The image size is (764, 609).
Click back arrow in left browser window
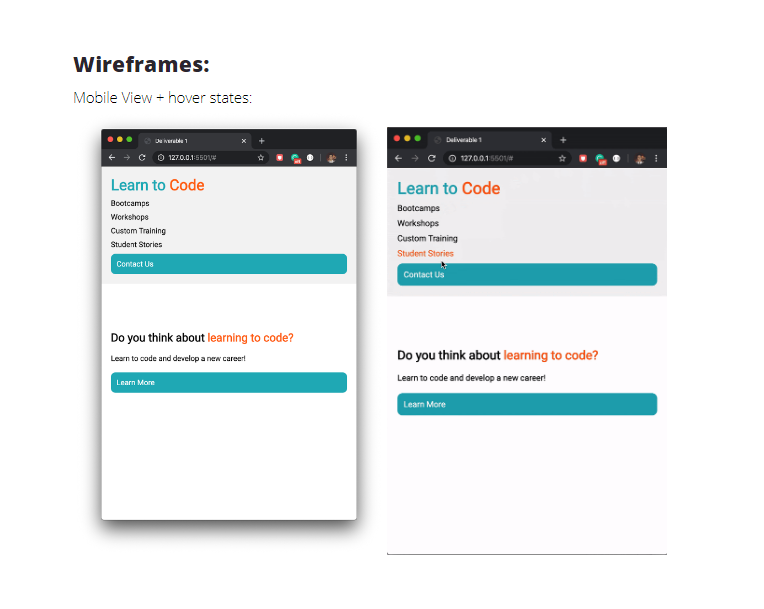(112, 157)
